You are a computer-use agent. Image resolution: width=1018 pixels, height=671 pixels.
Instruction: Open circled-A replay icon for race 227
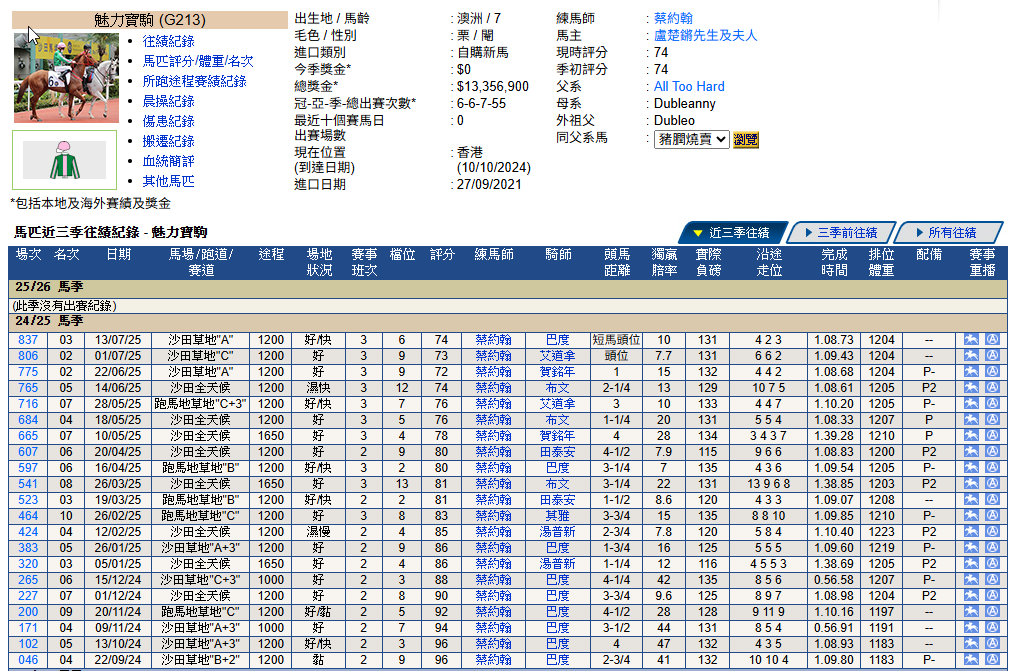(x=992, y=596)
